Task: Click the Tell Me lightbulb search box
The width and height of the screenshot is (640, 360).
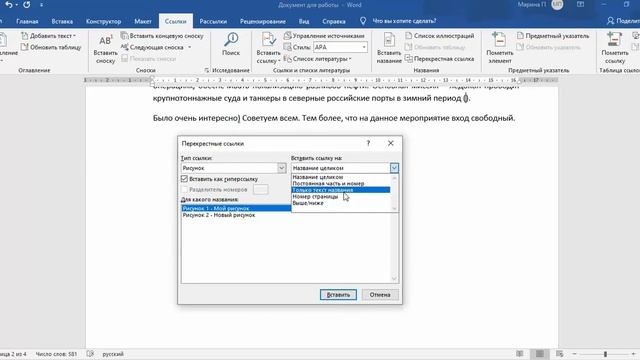Action: click(399, 21)
